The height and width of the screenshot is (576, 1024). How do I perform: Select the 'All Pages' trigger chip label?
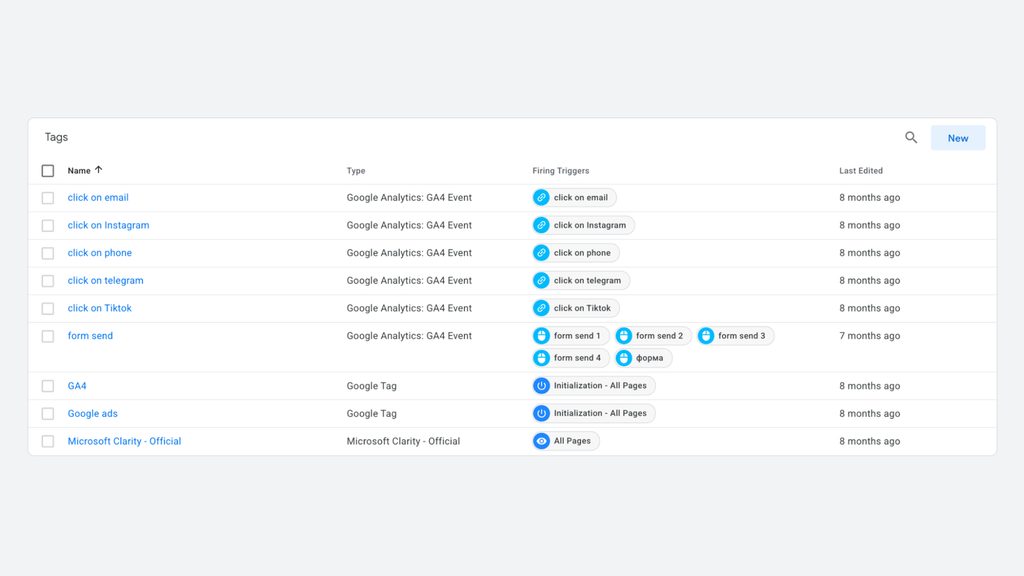572,441
